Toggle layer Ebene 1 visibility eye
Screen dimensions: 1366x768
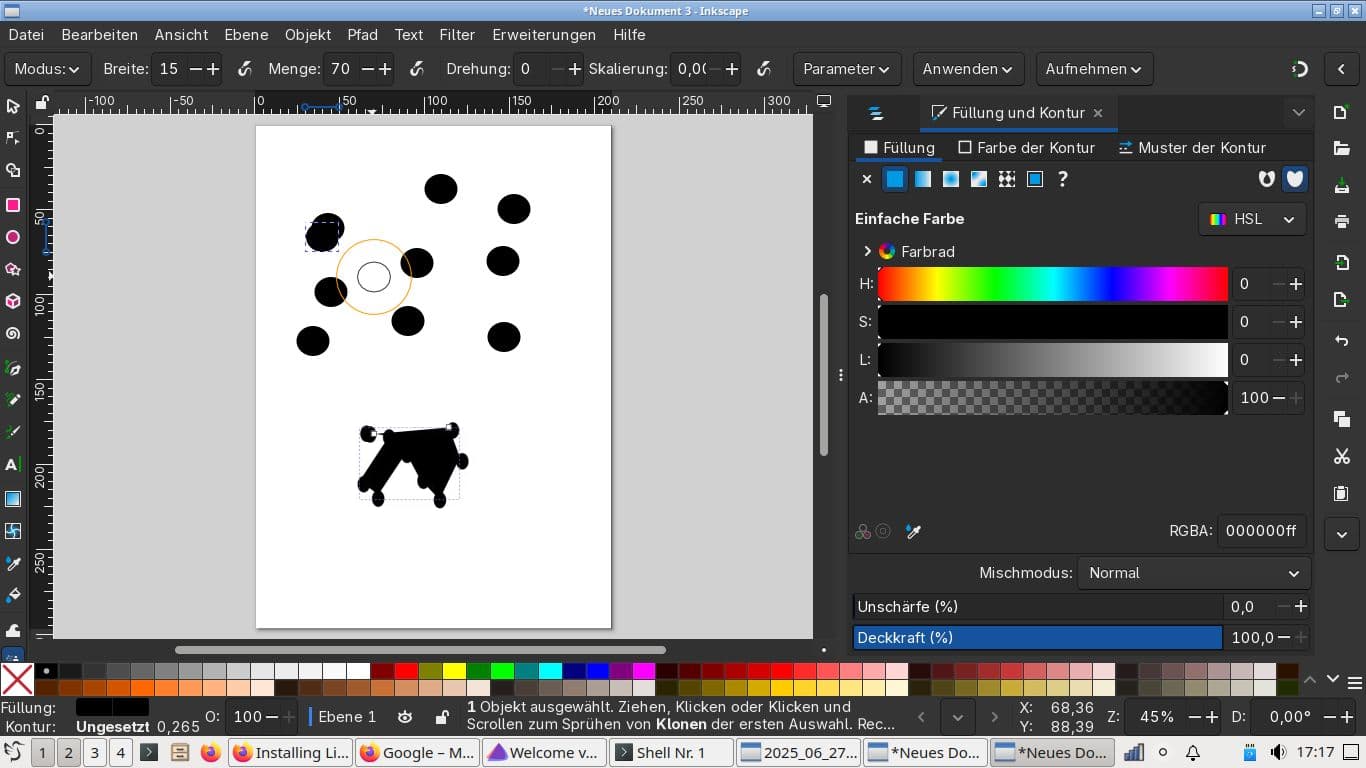(x=405, y=717)
